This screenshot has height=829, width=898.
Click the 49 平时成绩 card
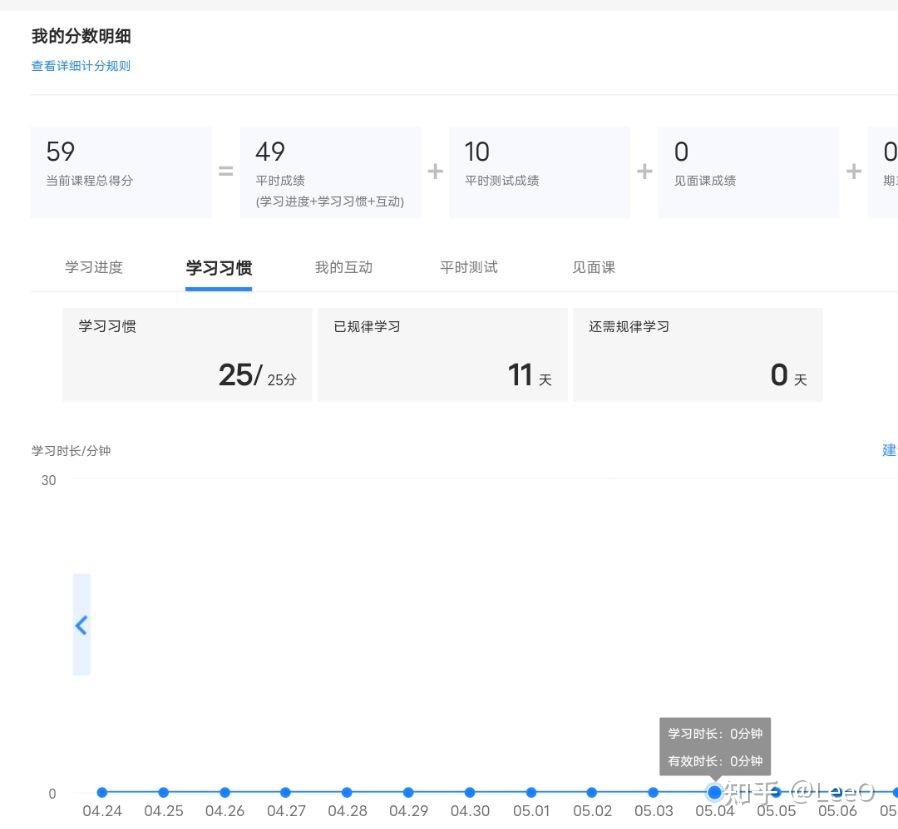click(x=330, y=172)
